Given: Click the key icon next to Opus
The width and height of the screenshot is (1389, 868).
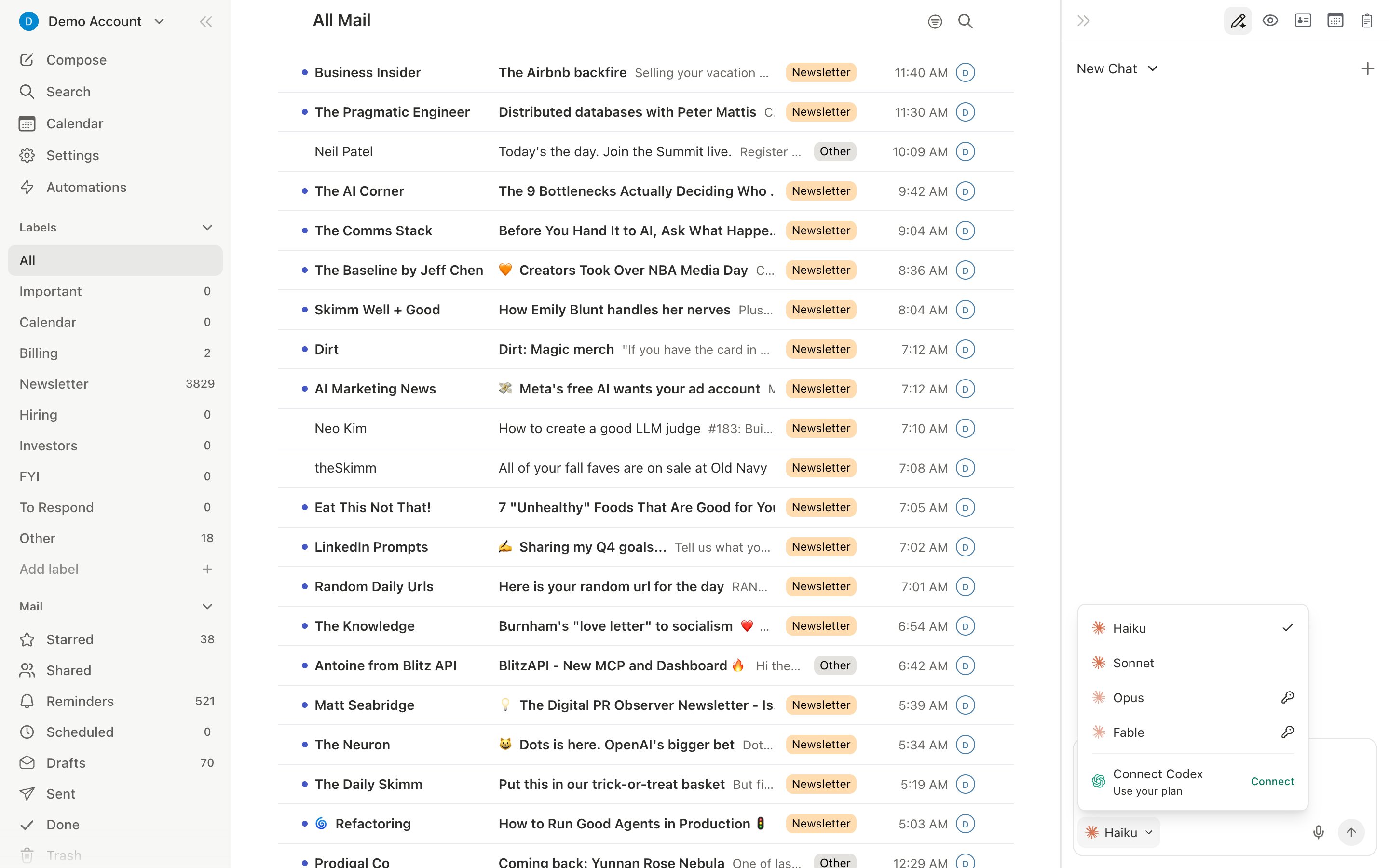Looking at the screenshot, I should pyautogui.click(x=1287, y=697).
